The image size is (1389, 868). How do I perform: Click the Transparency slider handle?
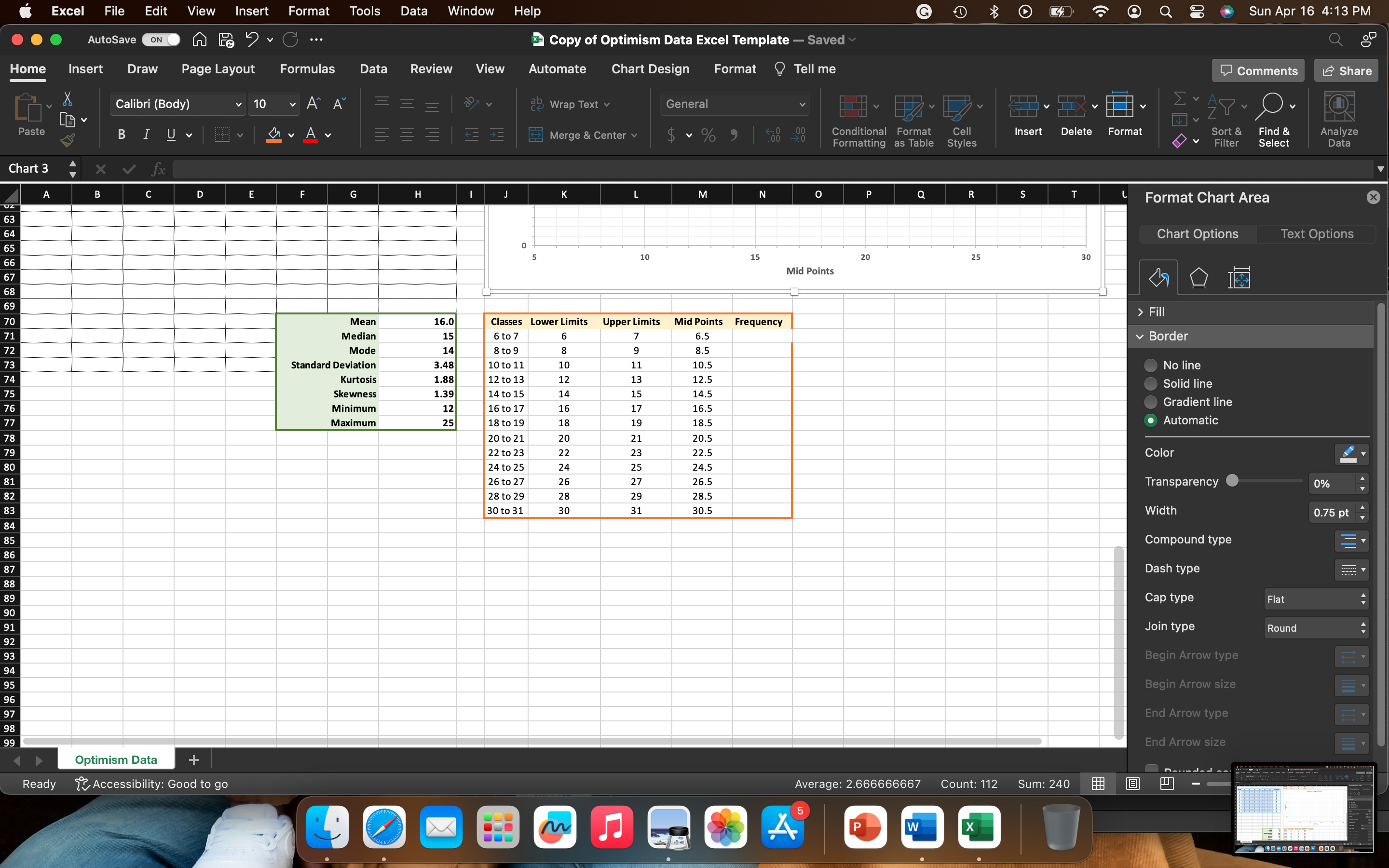click(x=1232, y=480)
